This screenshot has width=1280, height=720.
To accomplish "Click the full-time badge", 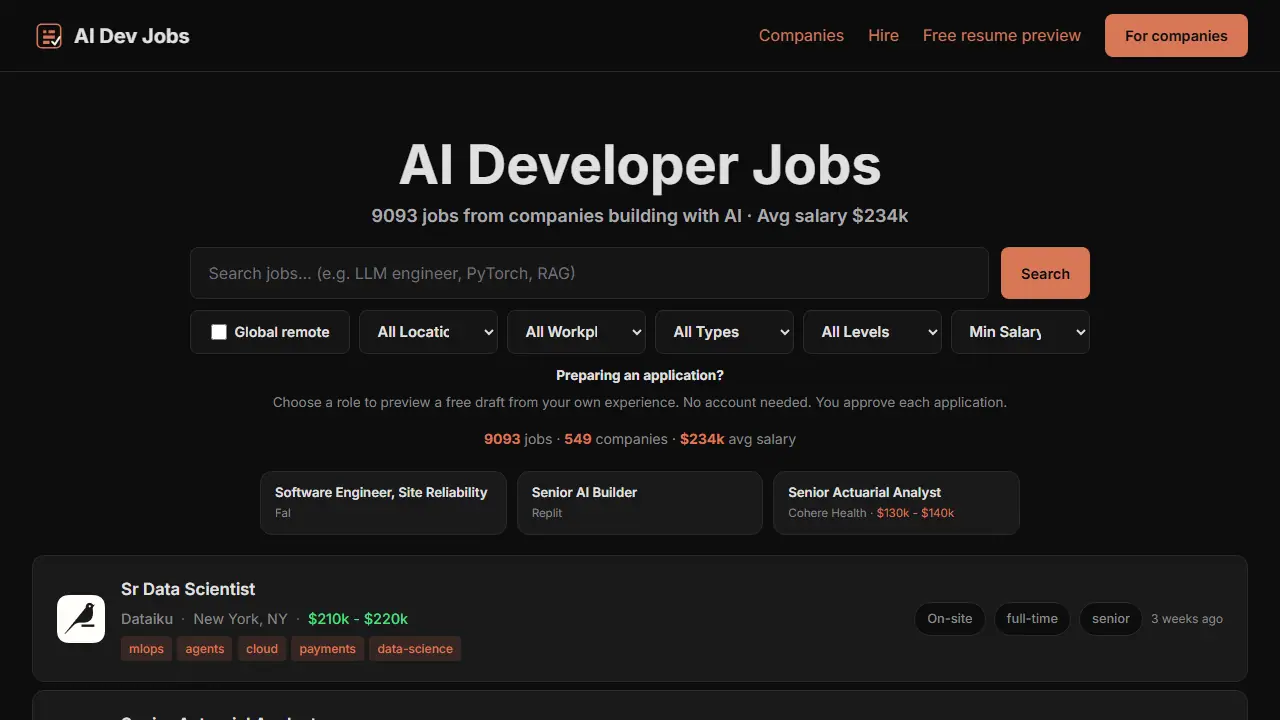I will (x=1032, y=619).
